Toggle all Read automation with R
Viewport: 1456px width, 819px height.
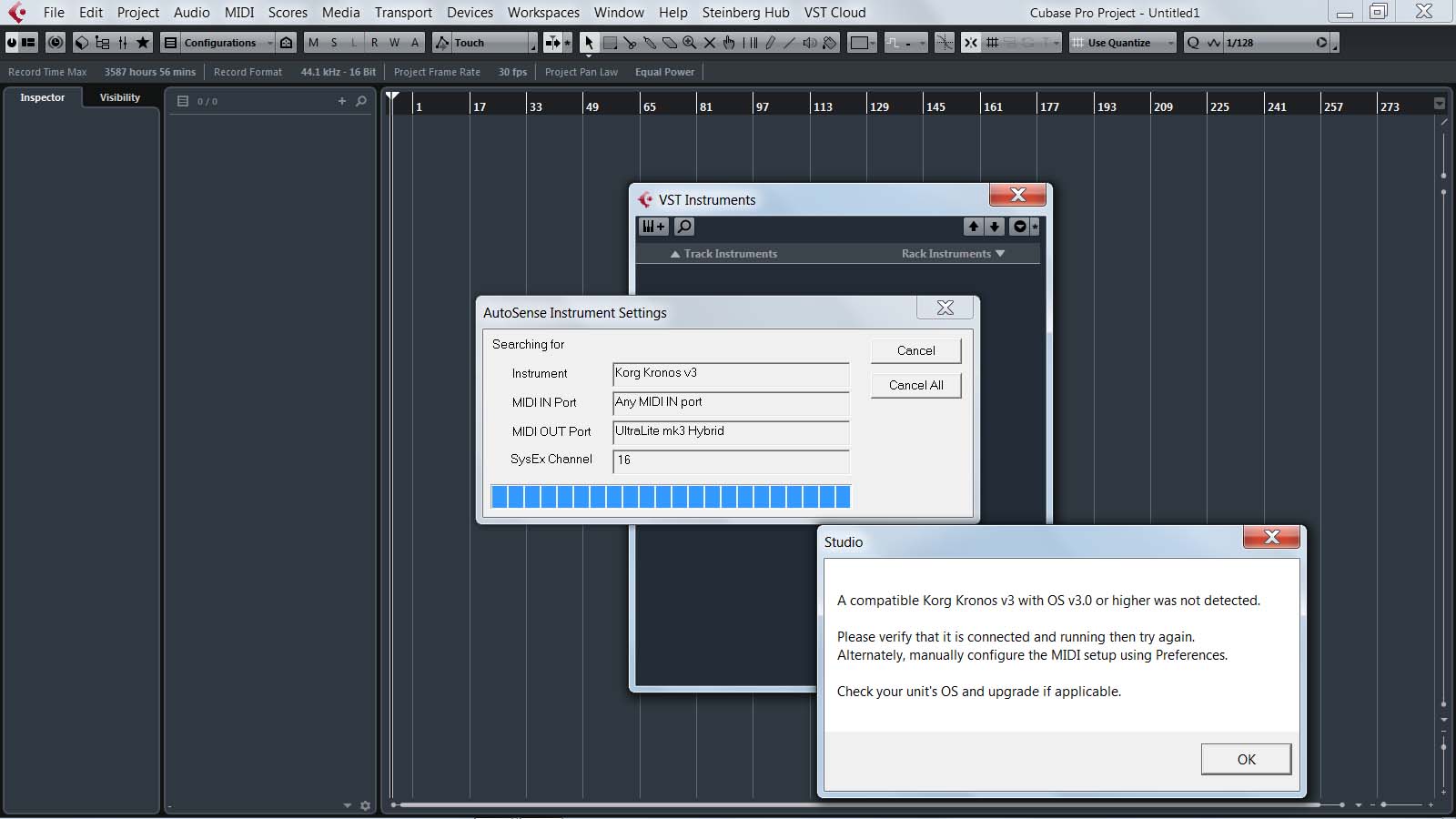pos(374,43)
